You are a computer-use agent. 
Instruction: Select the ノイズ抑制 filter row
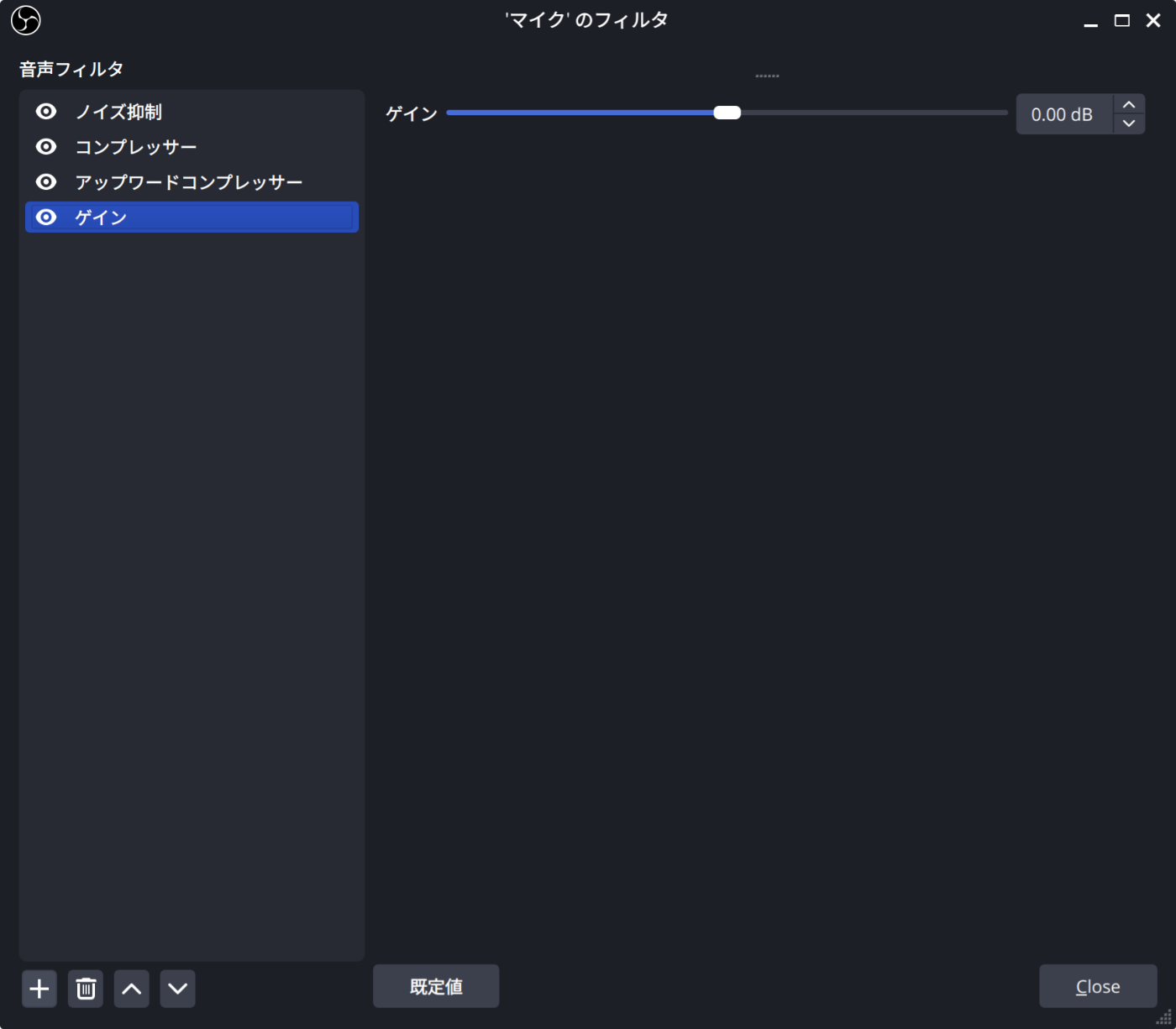coord(192,112)
